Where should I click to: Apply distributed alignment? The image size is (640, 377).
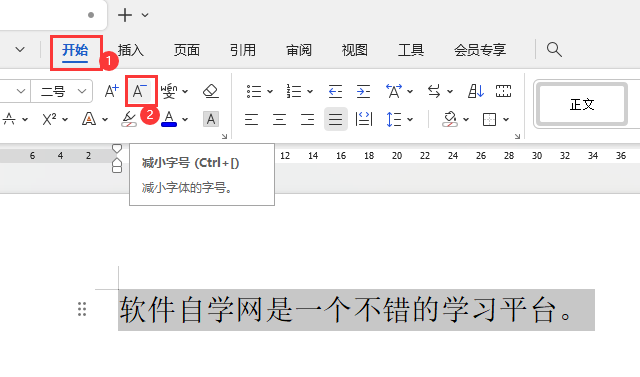[364, 120]
